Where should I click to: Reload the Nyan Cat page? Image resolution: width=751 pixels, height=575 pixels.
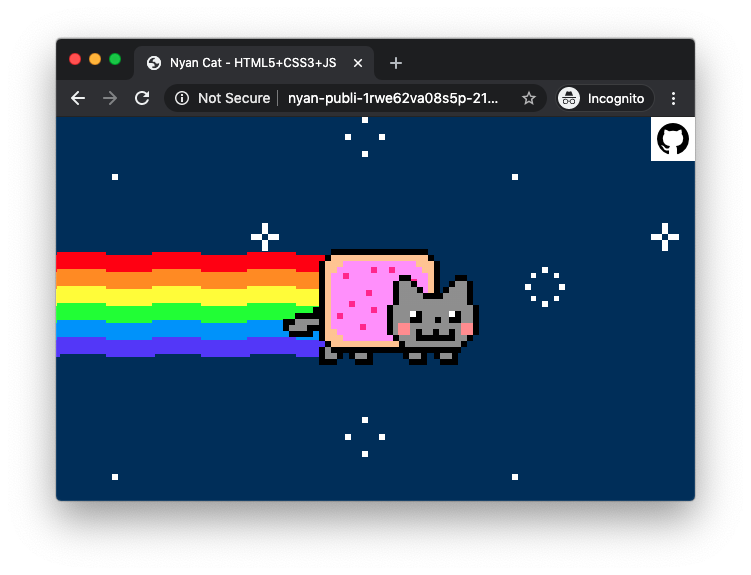142,98
